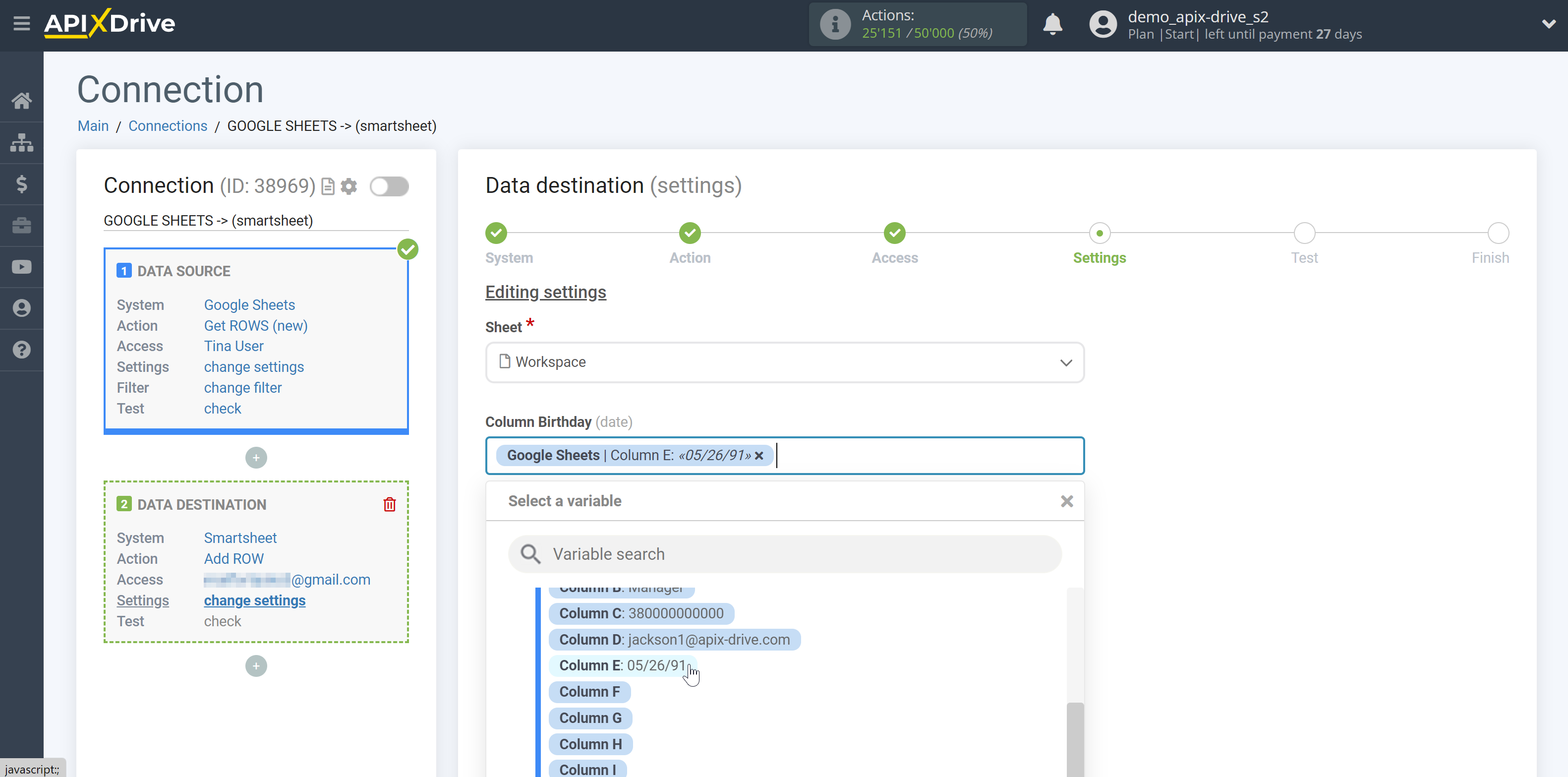Click check in data source
Image resolution: width=1568 pixels, height=777 pixels.
pyautogui.click(x=223, y=409)
